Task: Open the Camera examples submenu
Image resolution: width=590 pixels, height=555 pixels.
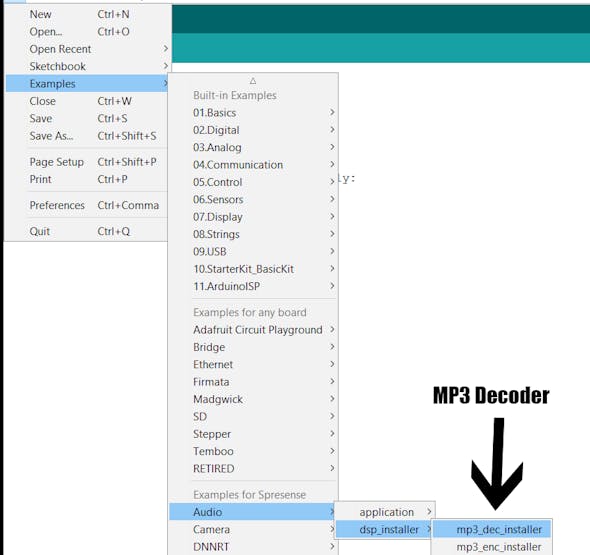Action: (x=252, y=529)
